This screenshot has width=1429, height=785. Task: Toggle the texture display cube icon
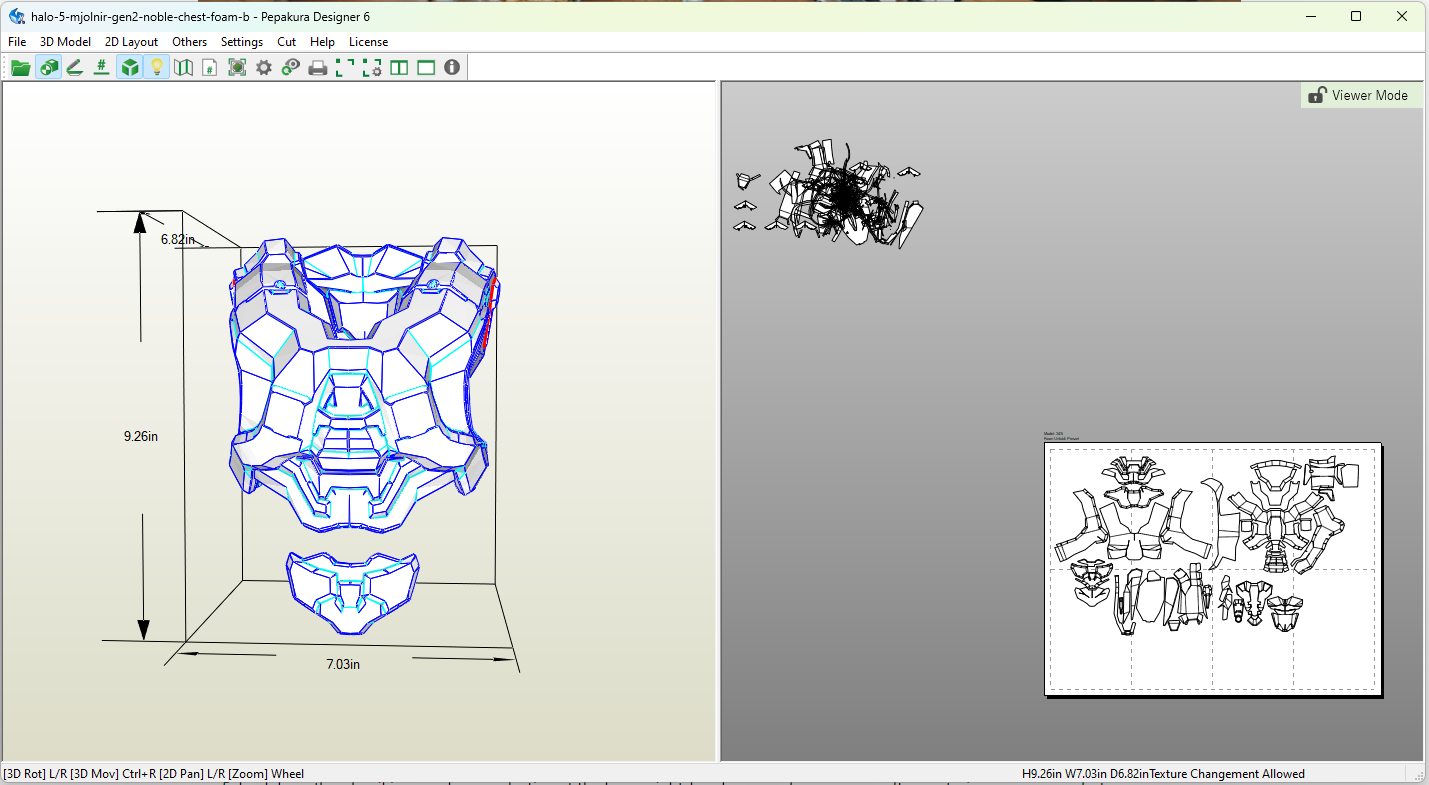[x=47, y=68]
